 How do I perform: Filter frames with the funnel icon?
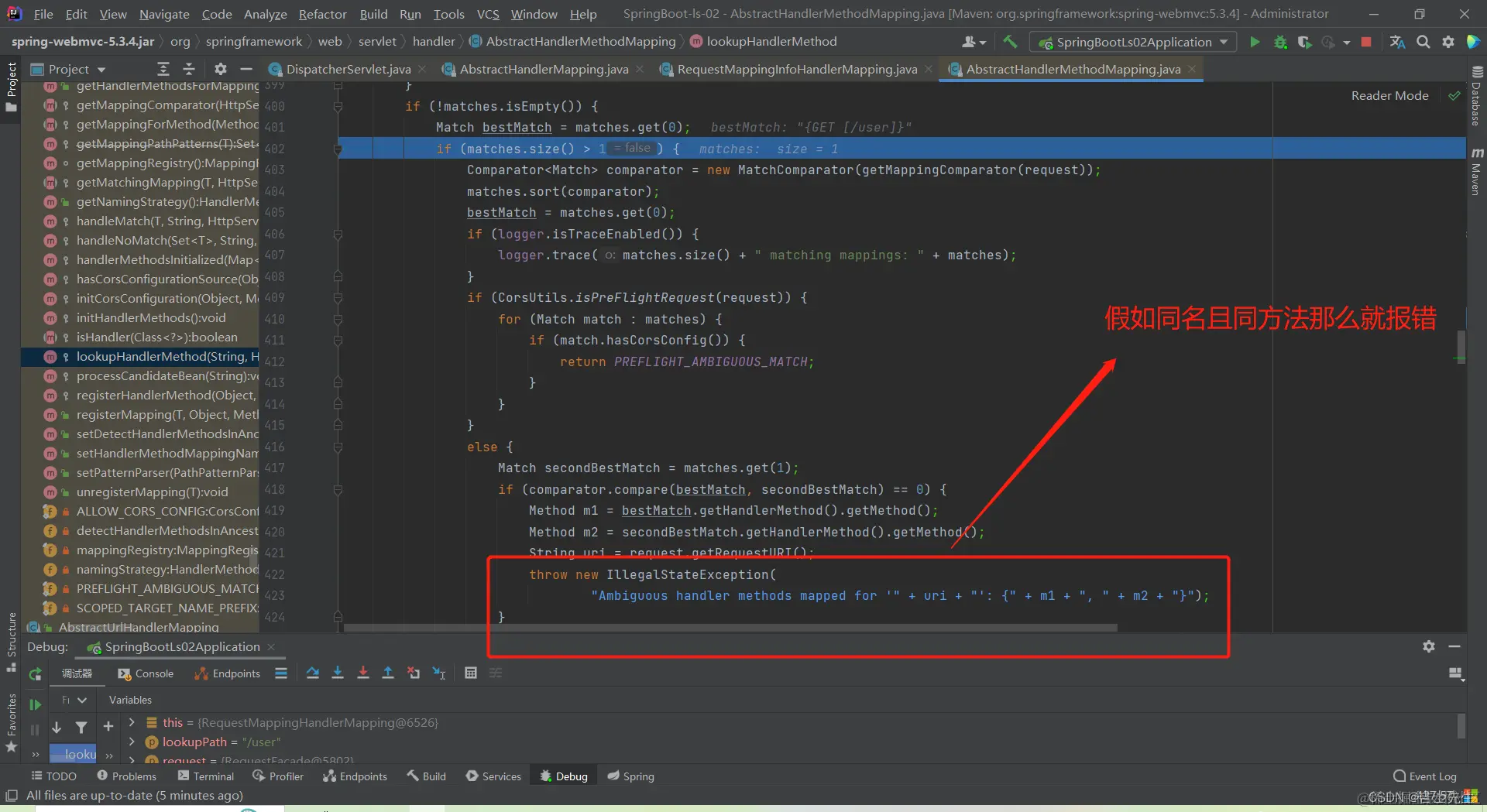[x=81, y=728]
